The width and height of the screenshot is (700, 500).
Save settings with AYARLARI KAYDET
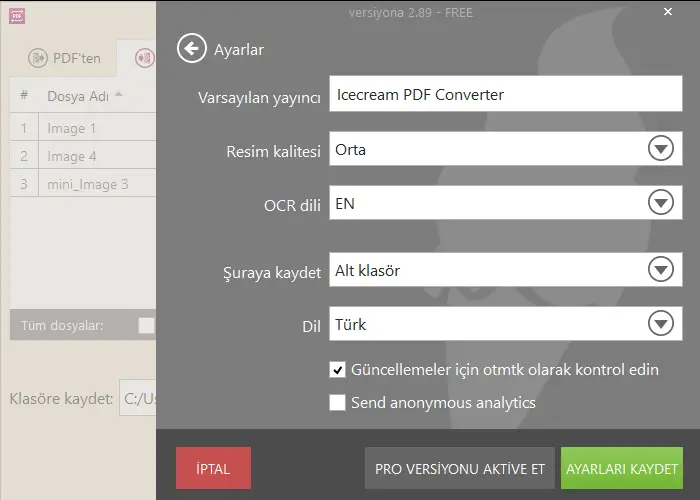click(622, 468)
